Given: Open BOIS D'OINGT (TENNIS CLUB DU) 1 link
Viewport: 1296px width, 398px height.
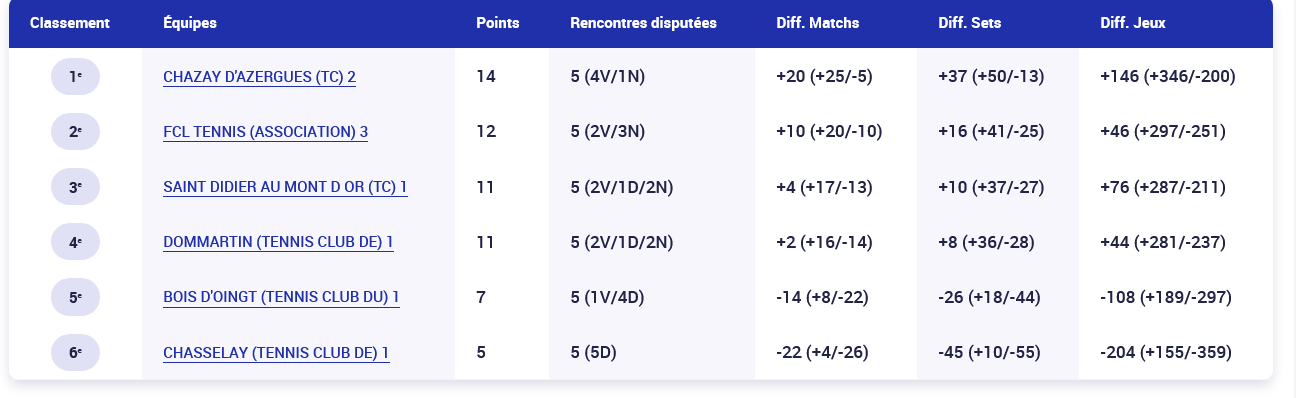Looking at the screenshot, I should coord(281,297).
